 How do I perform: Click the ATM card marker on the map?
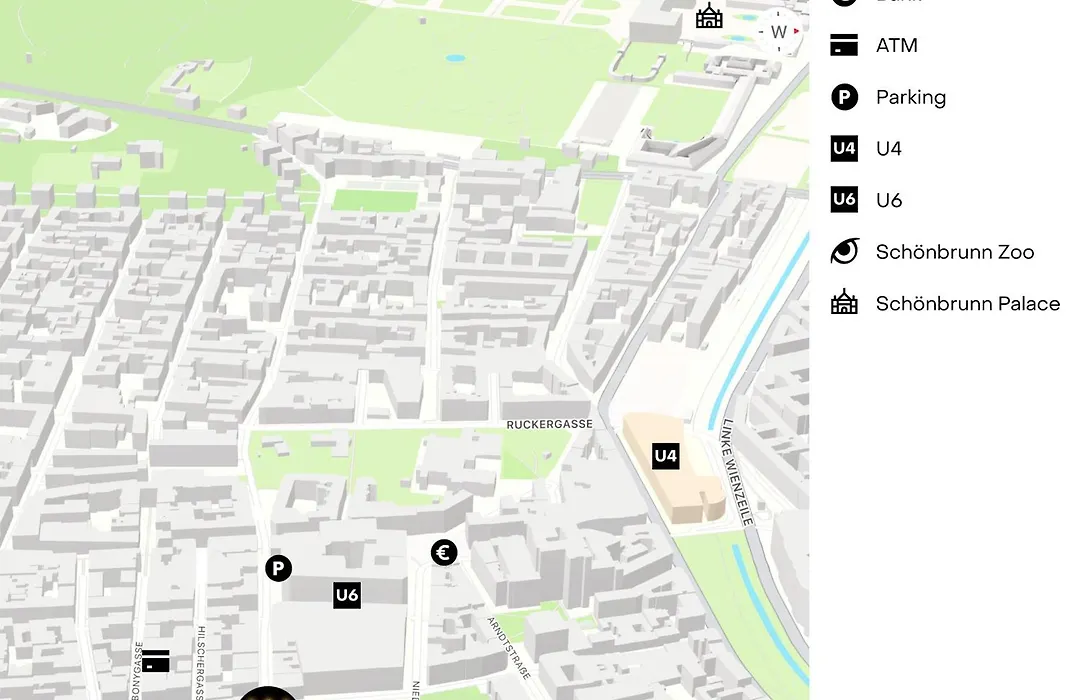(156, 661)
